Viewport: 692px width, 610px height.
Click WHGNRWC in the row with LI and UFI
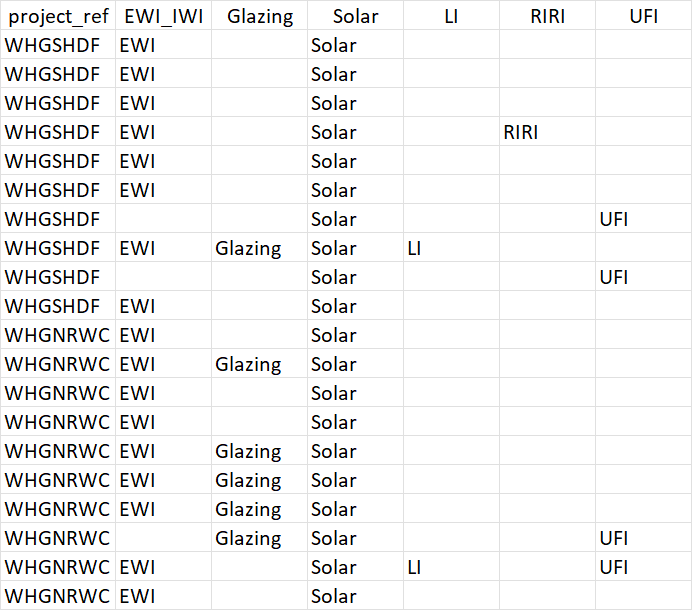[x=57, y=567]
